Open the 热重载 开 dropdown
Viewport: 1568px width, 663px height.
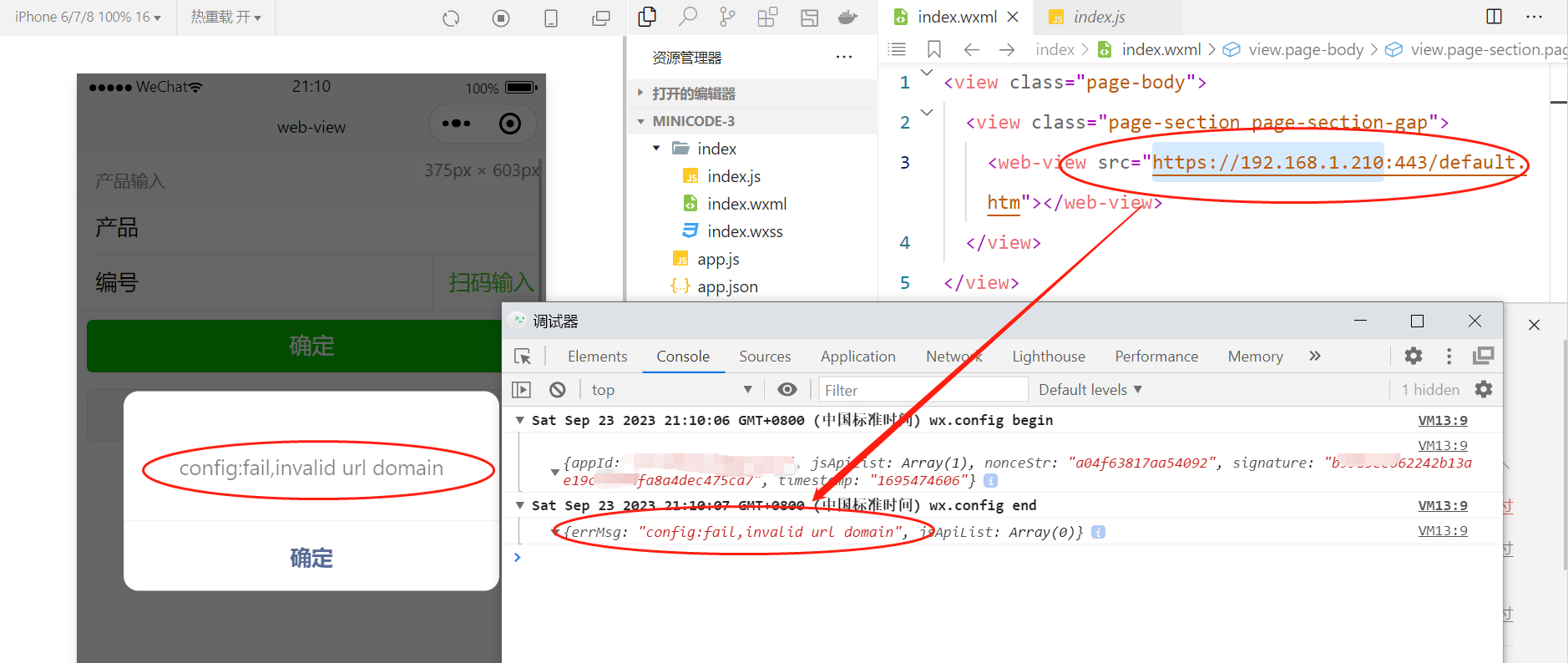coord(225,17)
